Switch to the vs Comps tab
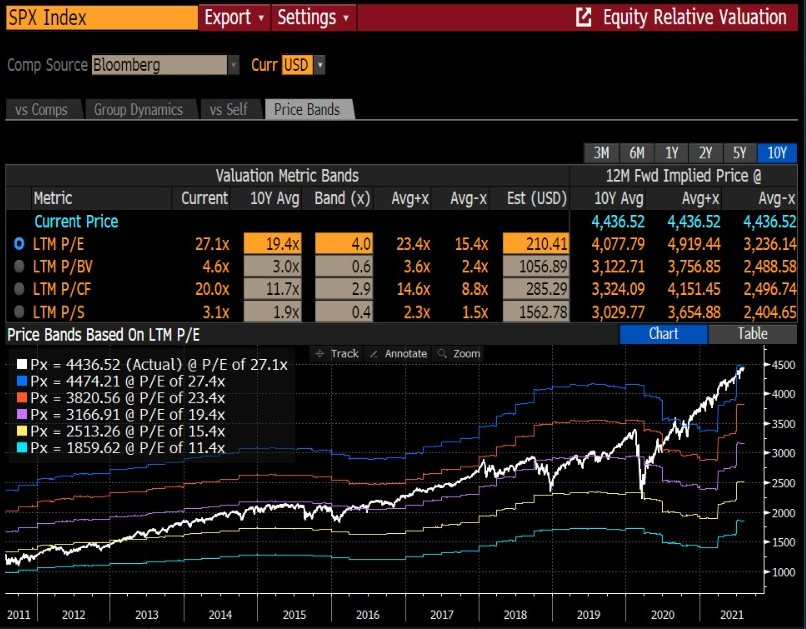Image resolution: width=806 pixels, height=629 pixels. 42,109
